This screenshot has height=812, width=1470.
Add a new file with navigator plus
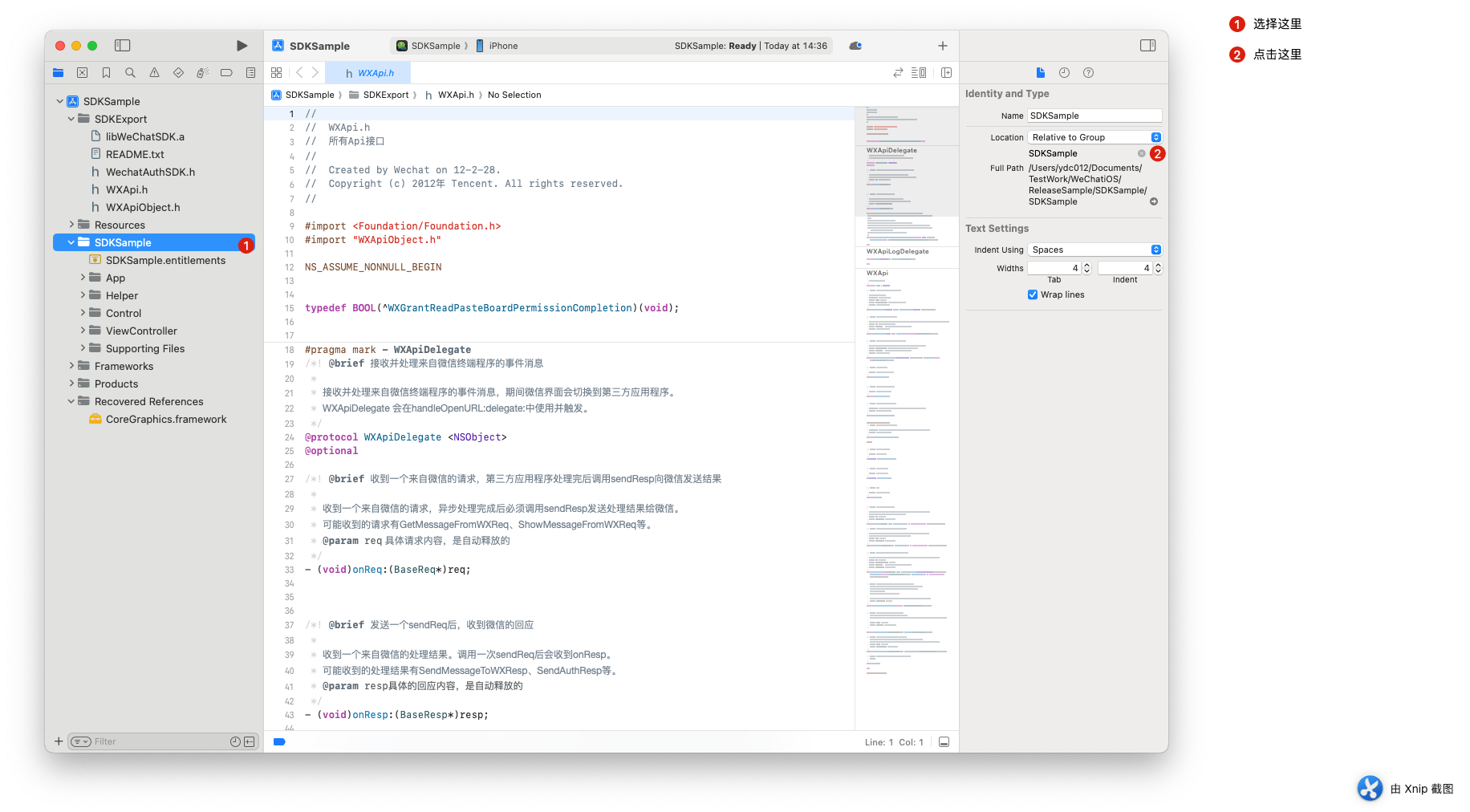(x=59, y=741)
